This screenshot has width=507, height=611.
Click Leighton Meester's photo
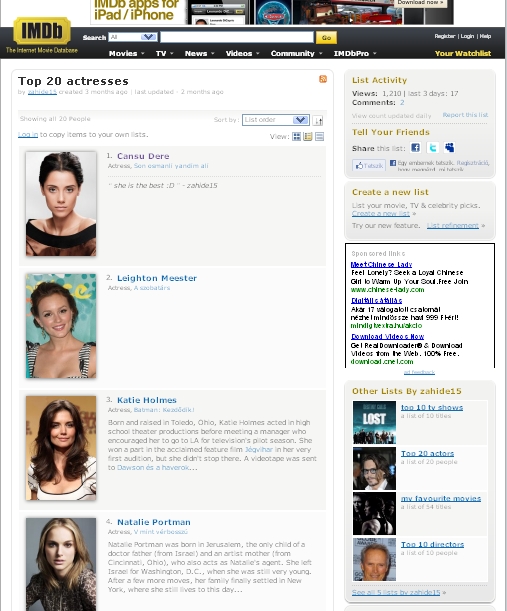click(61, 326)
